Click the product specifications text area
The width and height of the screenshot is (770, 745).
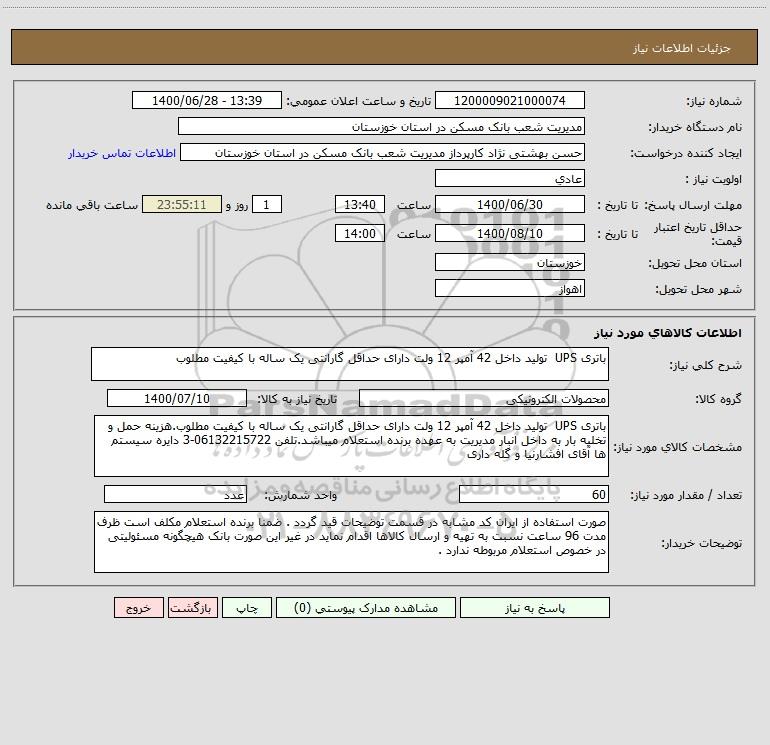351,446
